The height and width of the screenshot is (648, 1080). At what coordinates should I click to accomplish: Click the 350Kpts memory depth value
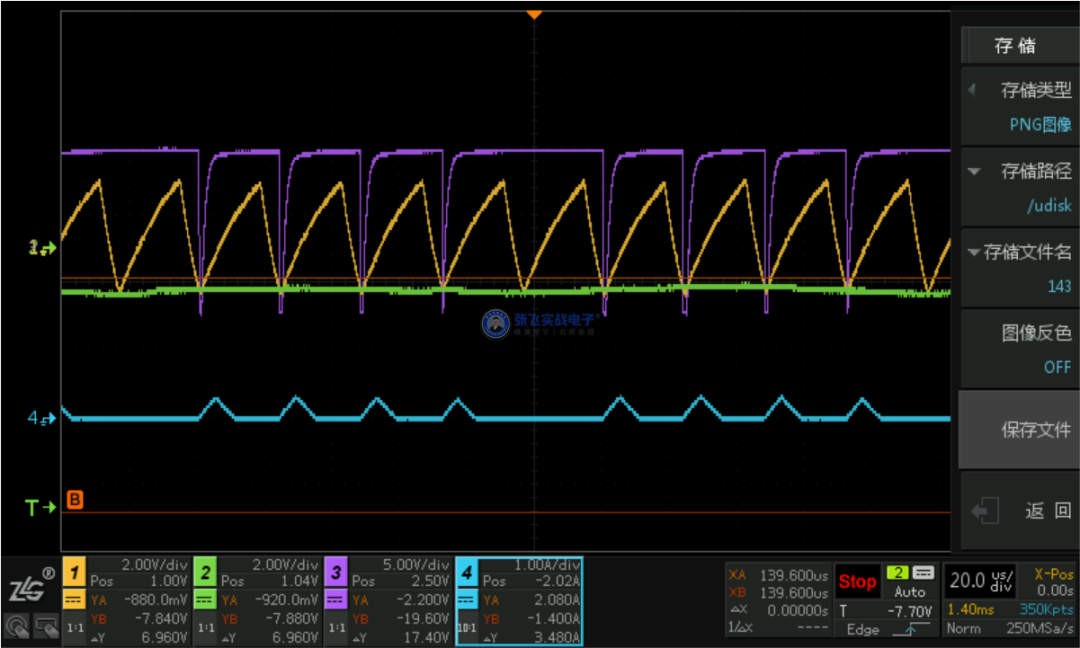click(x=1046, y=609)
